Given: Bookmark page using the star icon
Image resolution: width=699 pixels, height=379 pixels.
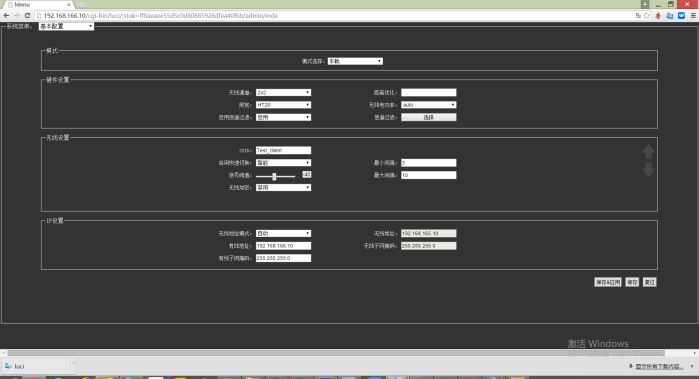Looking at the screenshot, I should [x=646, y=16].
